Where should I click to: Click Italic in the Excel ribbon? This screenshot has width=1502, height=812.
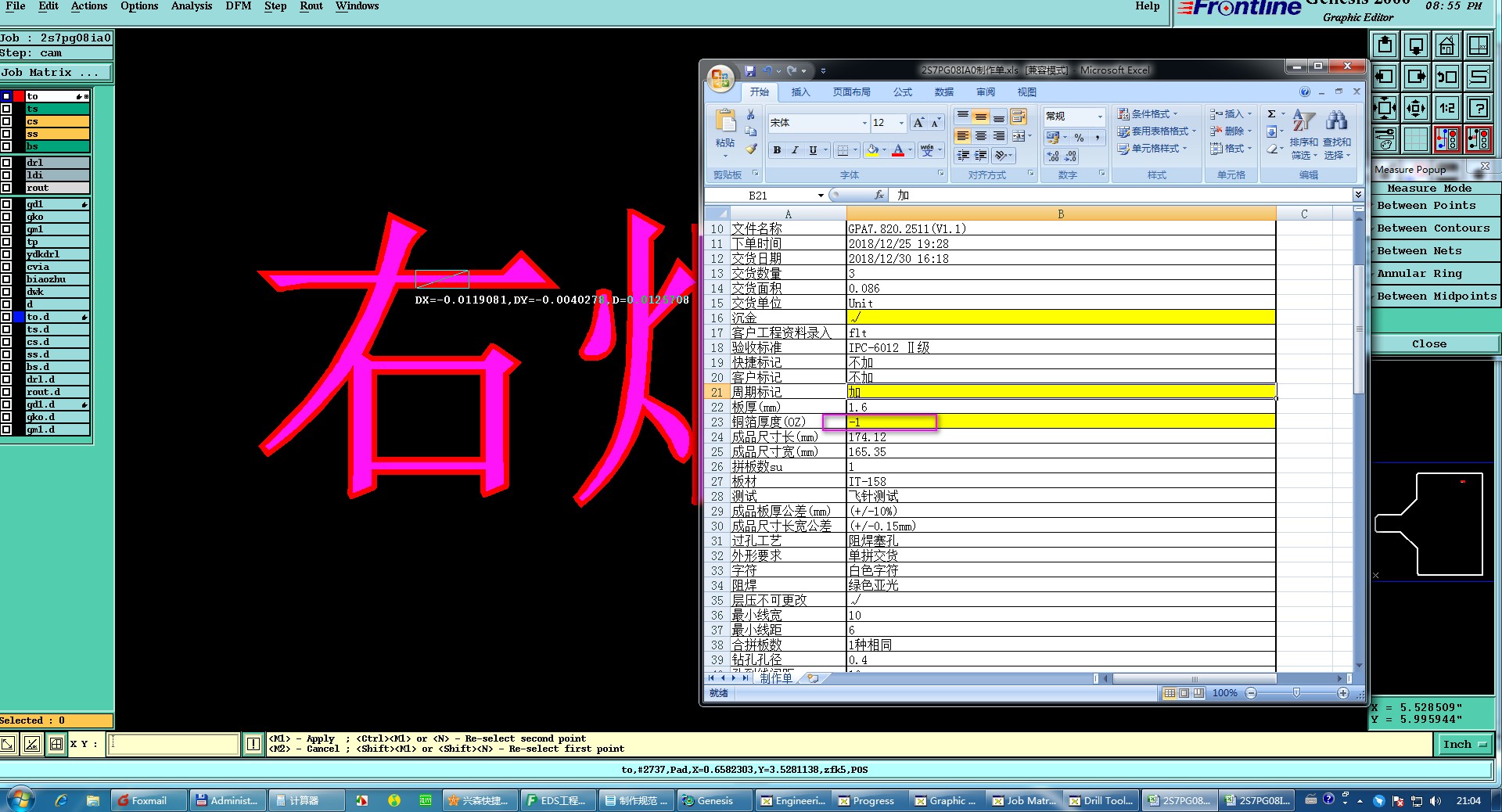pyautogui.click(x=795, y=150)
